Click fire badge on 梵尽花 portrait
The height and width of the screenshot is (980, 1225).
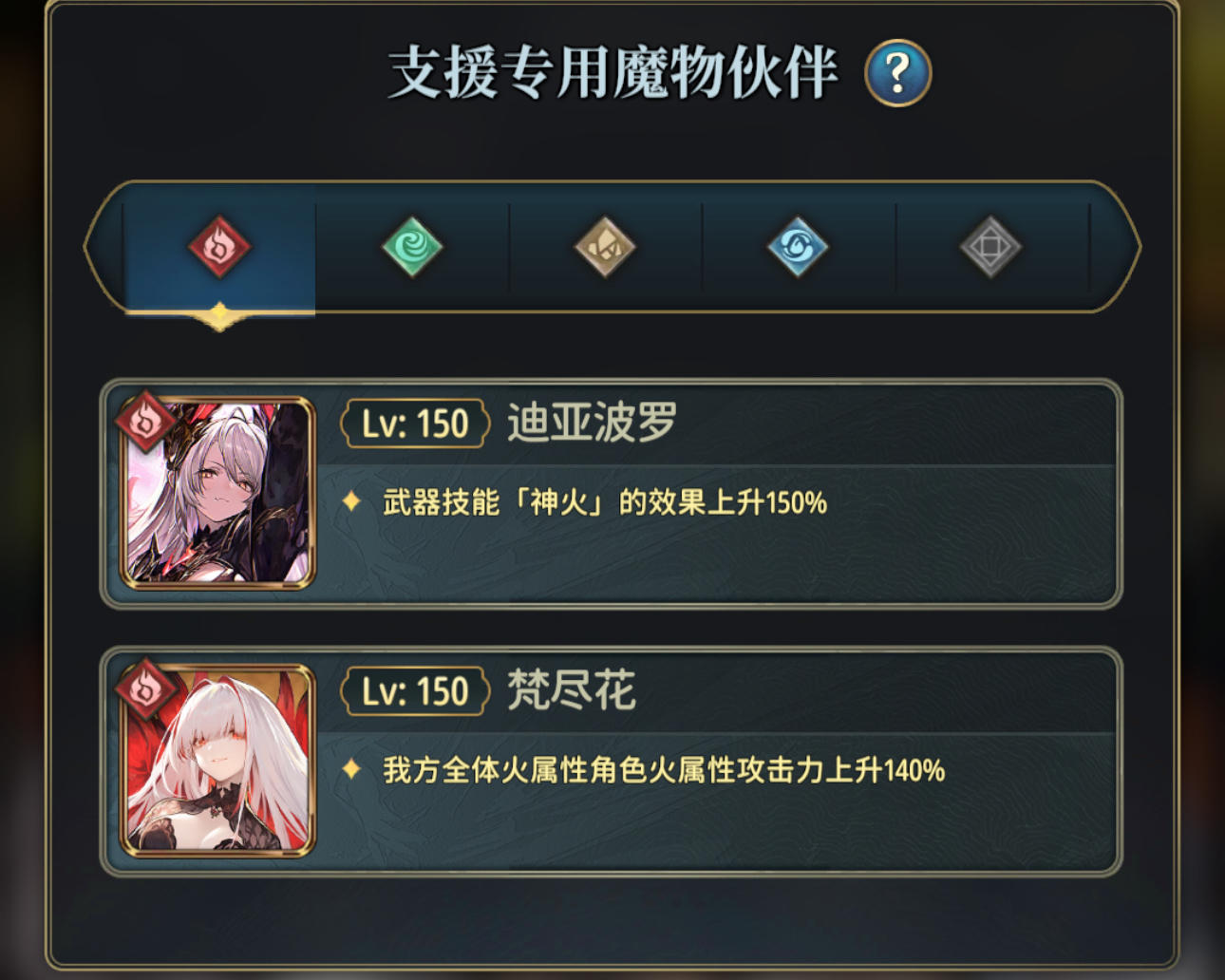pyautogui.click(x=145, y=687)
